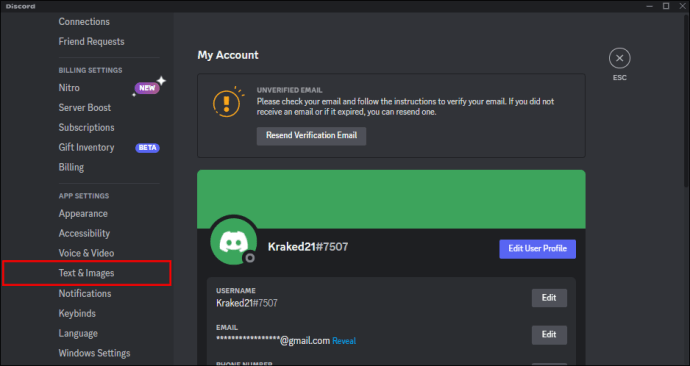Open Language settings
Viewport: 690px width, 366px height.
(78, 333)
